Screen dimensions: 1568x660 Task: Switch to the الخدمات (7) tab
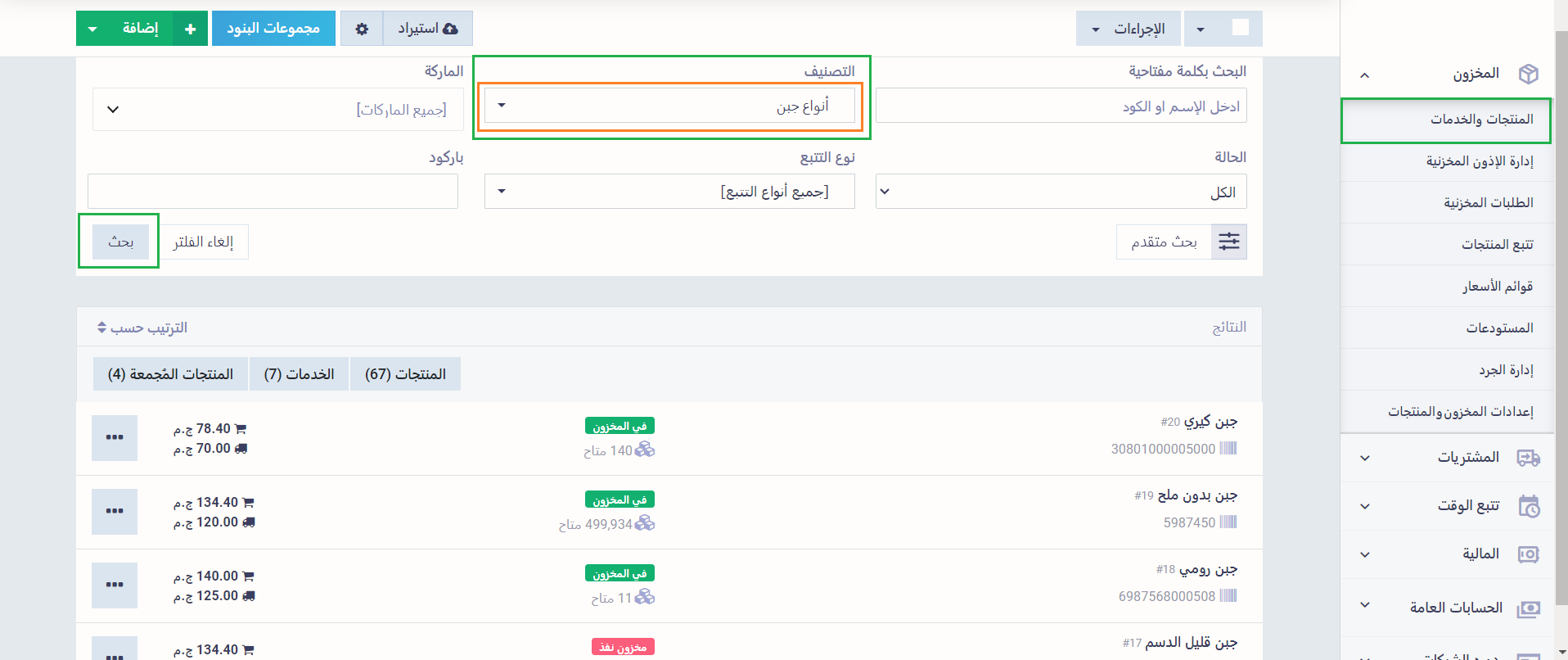[x=299, y=374]
